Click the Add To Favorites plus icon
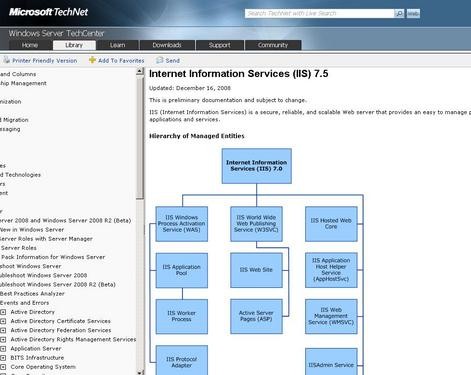 point(92,60)
